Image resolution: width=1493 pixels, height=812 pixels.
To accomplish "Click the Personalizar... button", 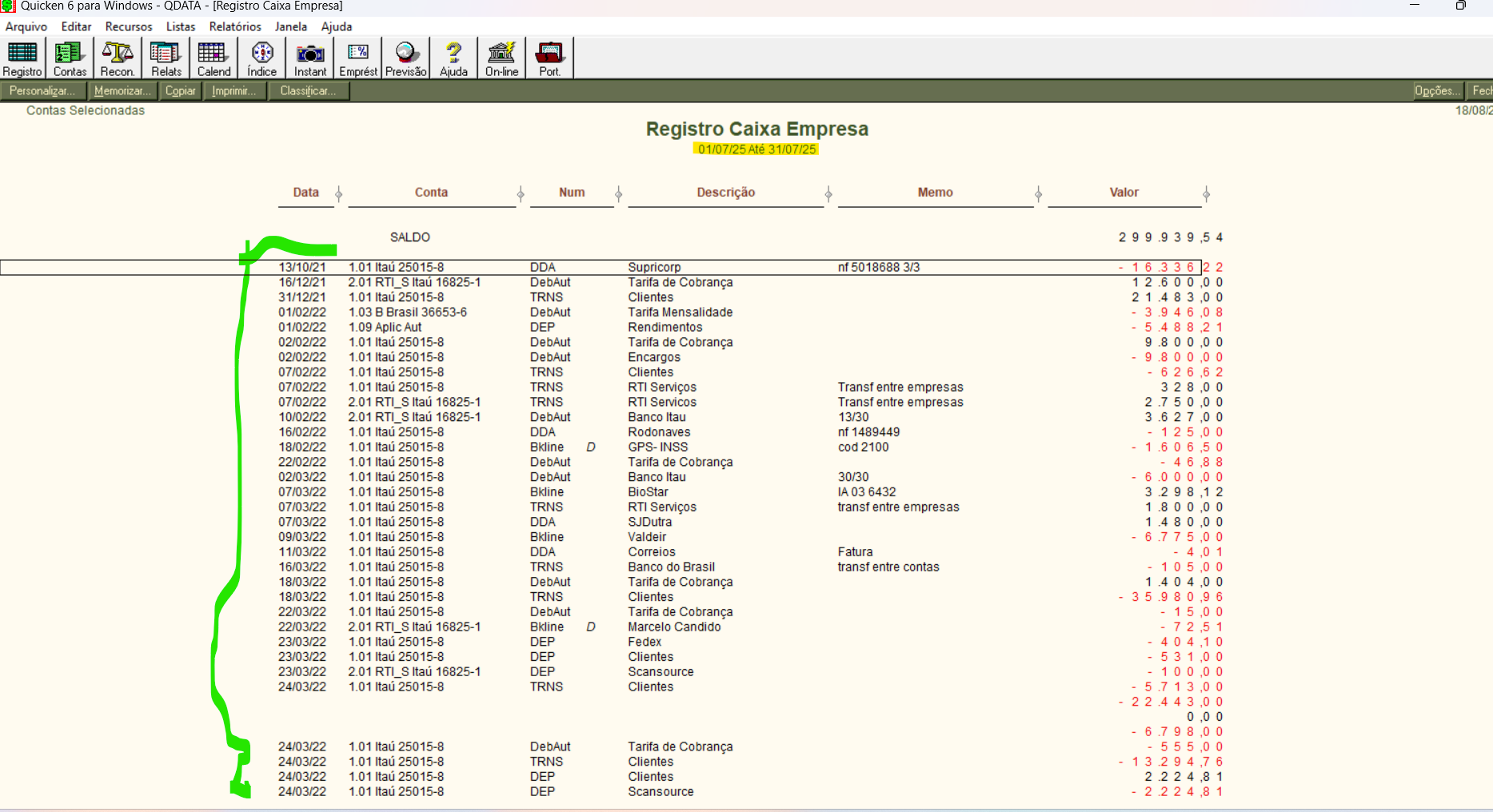I will [x=42, y=91].
